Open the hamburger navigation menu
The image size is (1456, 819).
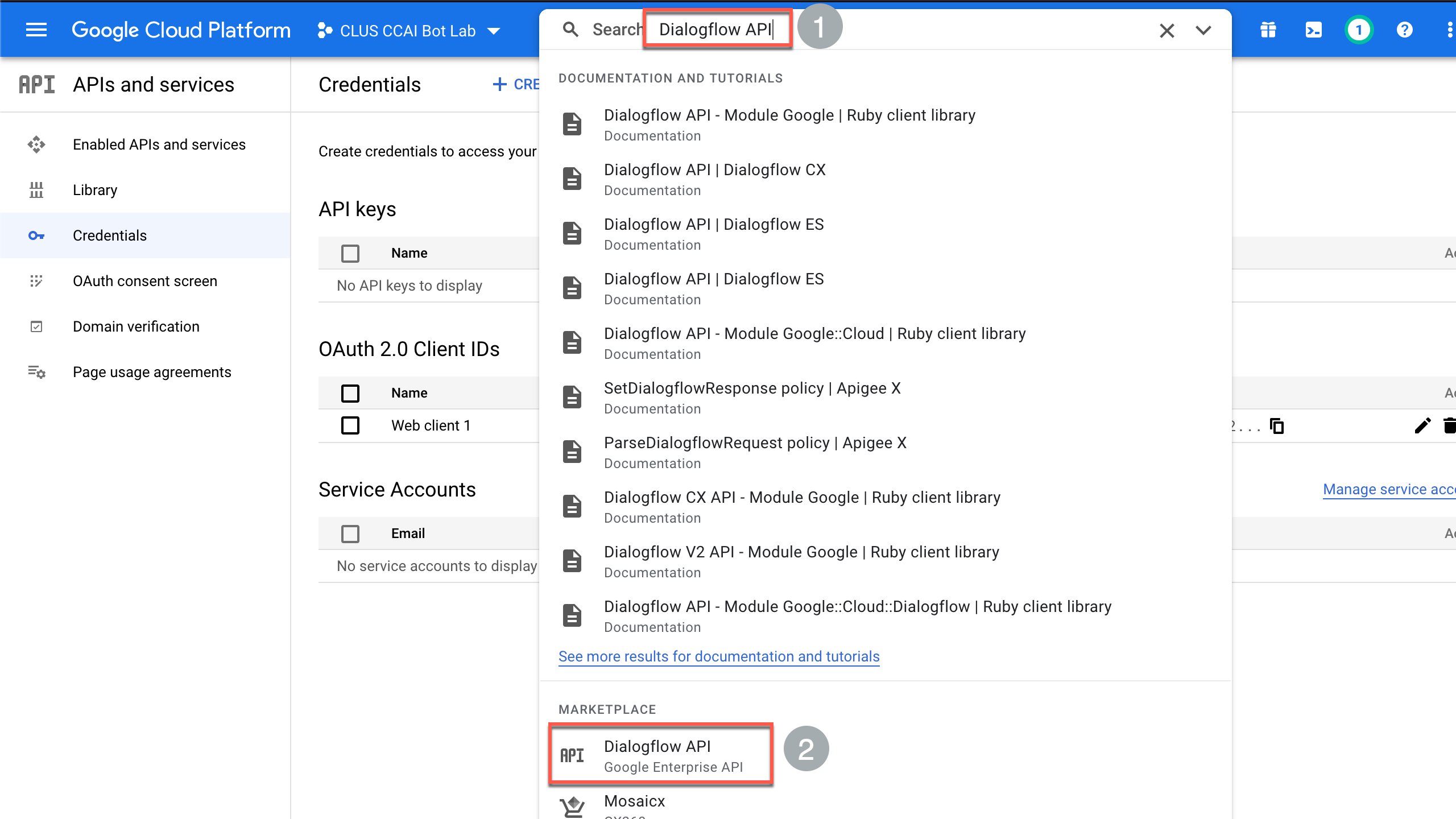[x=36, y=30]
